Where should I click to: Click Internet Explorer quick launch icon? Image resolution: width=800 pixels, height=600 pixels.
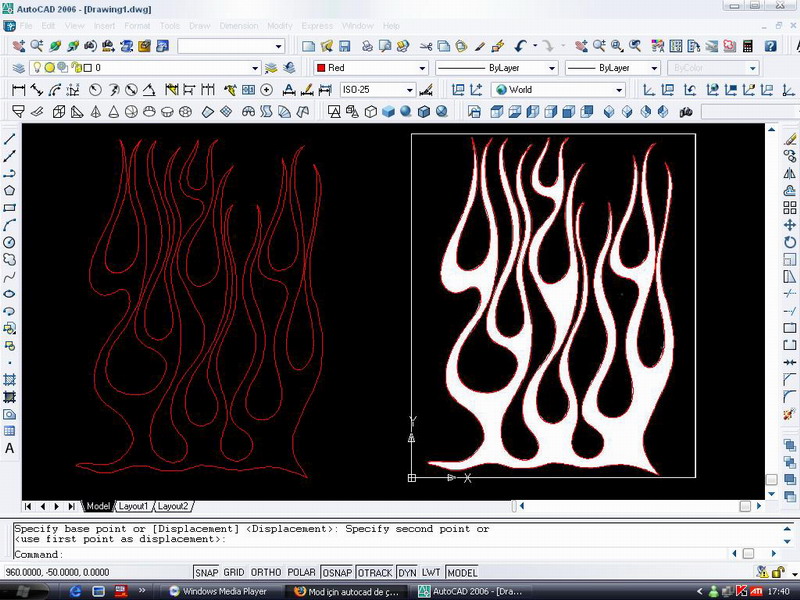pyautogui.click(x=76, y=591)
